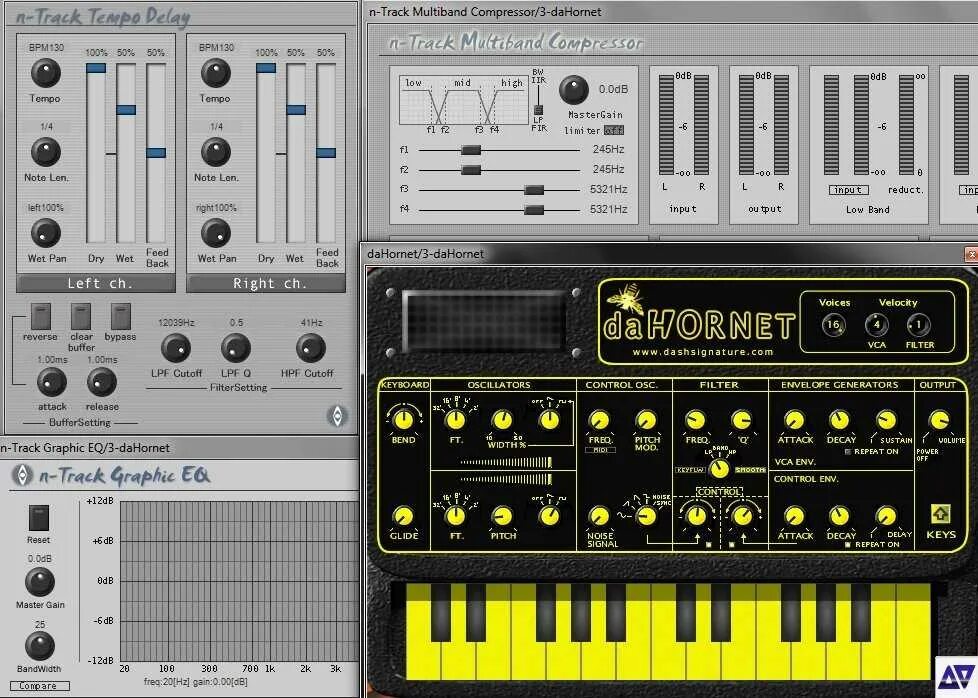Click the Left channel Note Len. knob
978x698 pixels.
46,152
